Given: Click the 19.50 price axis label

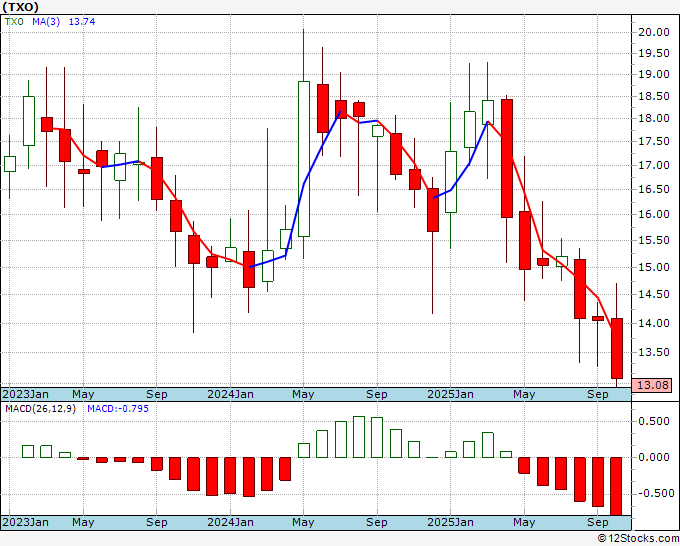Looking at the screenshot, I should 654,54.
